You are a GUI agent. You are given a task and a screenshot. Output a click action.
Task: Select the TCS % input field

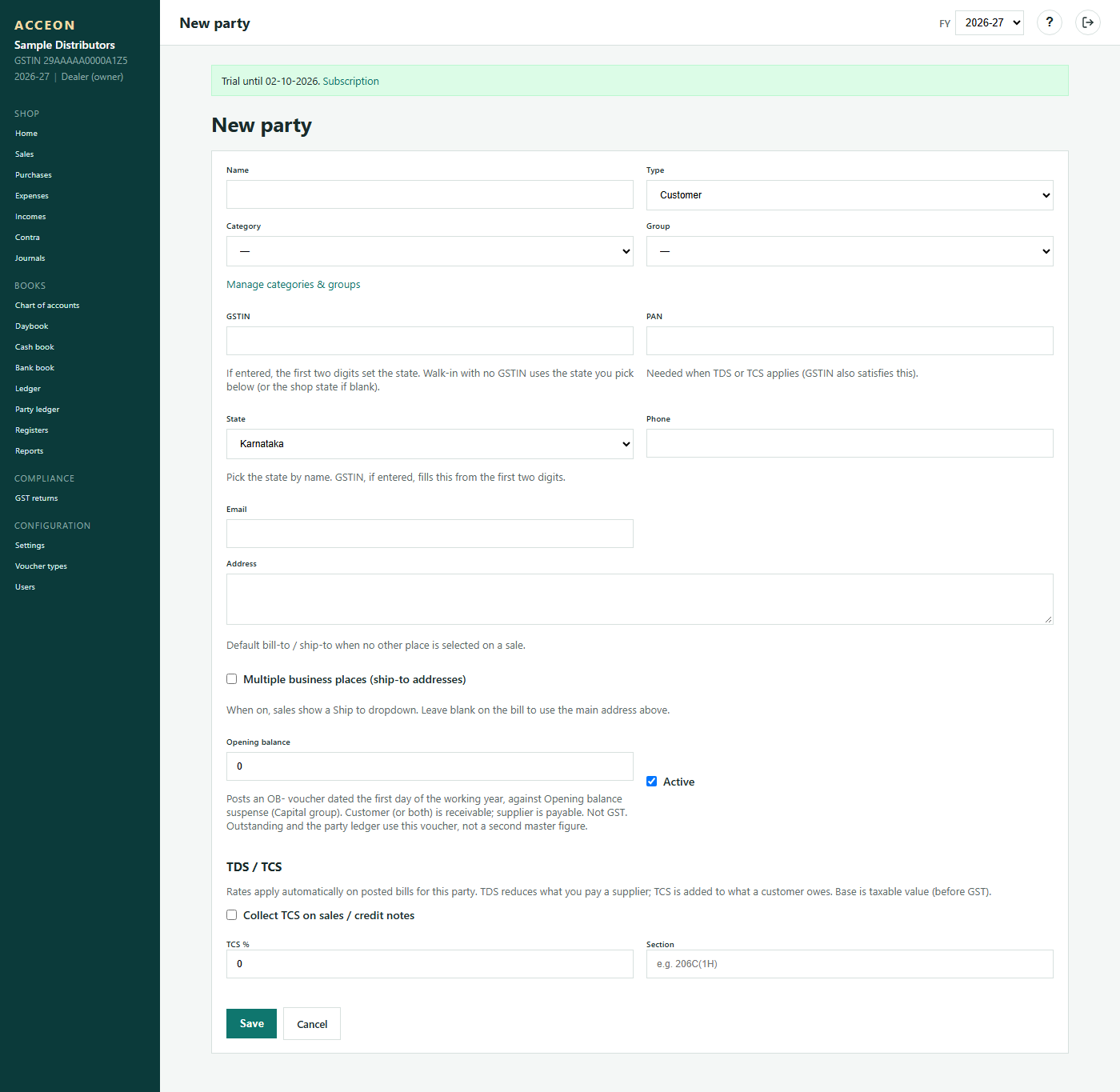point(430,964)
